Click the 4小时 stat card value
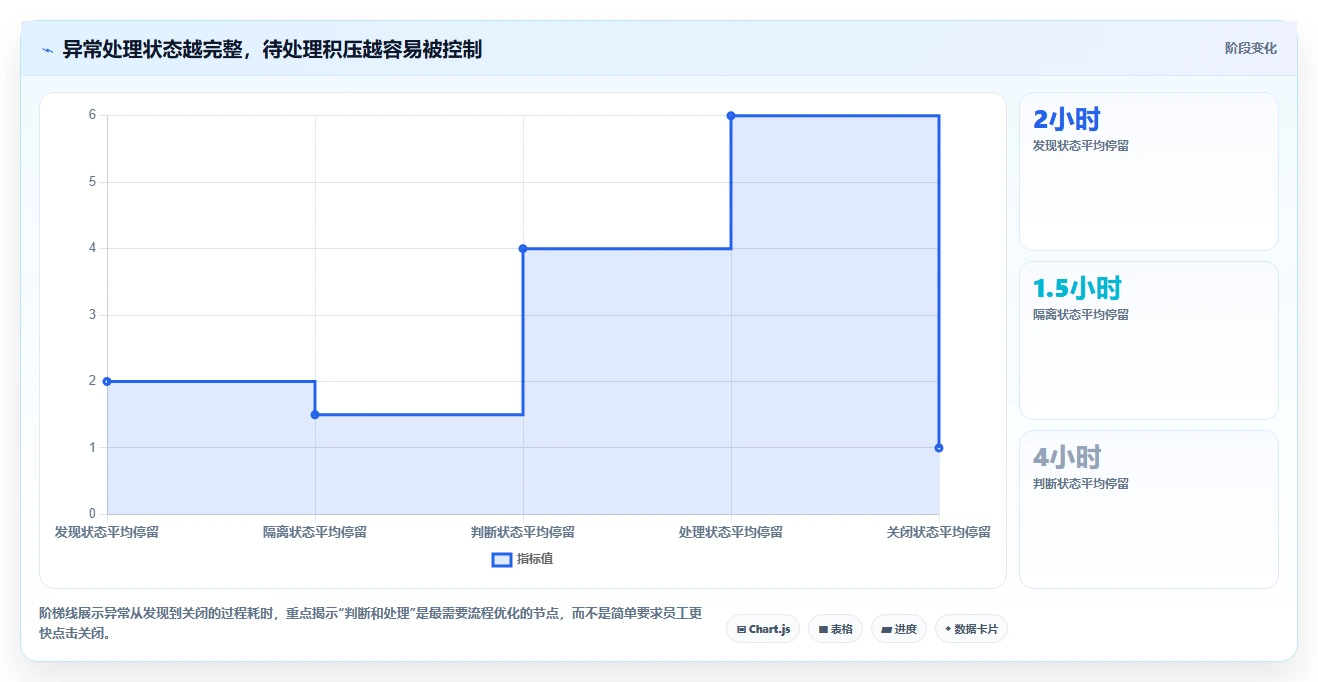 1066,458
